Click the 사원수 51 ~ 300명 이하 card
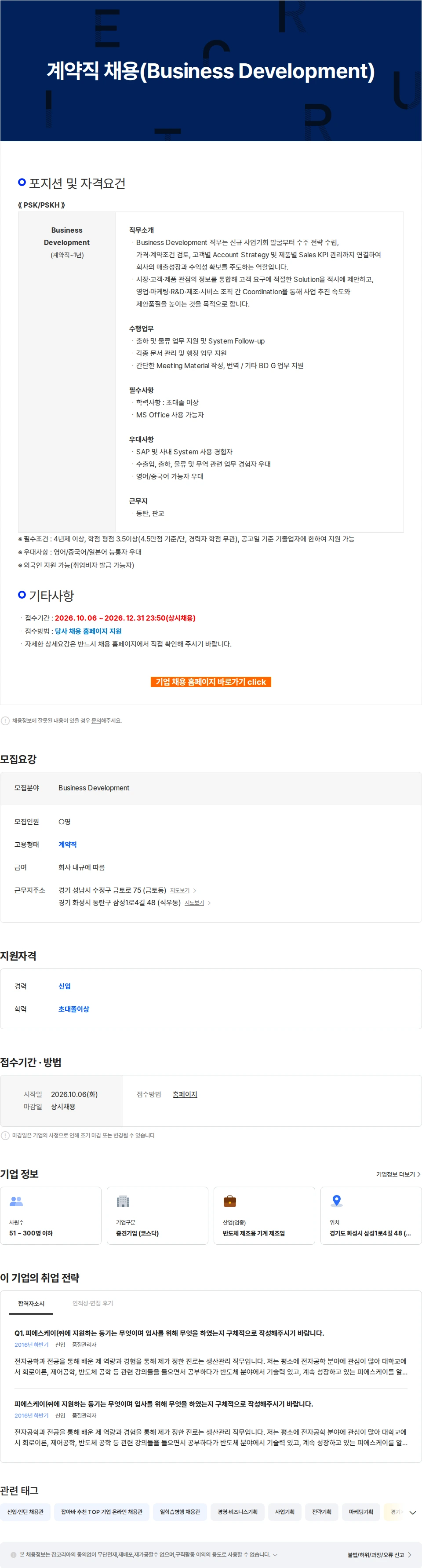Image resolution: width=422 pixels, height=1568 pixels. pos(51,1216)
